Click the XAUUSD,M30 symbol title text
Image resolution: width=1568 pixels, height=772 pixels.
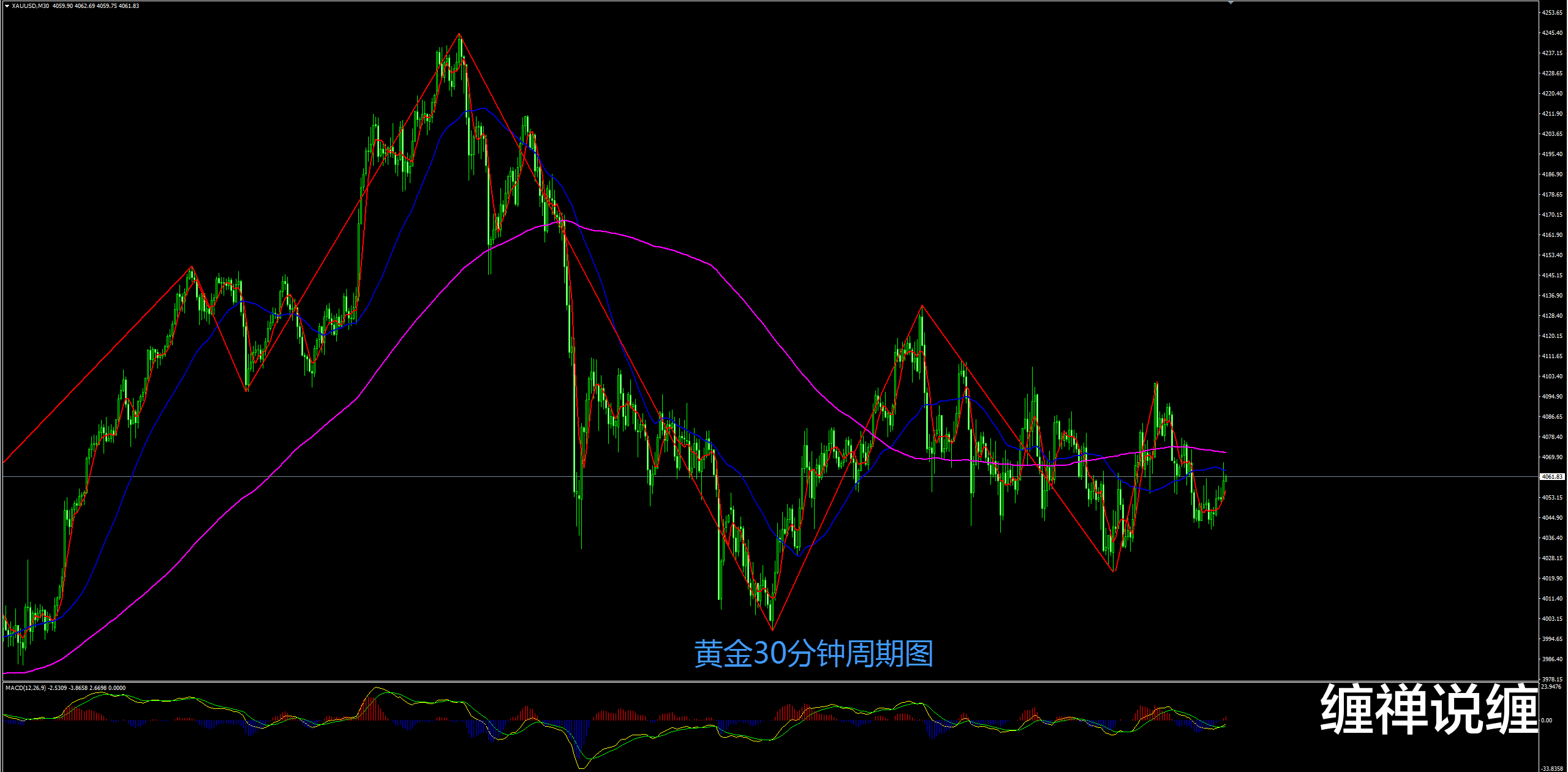[x=31, y=6]
